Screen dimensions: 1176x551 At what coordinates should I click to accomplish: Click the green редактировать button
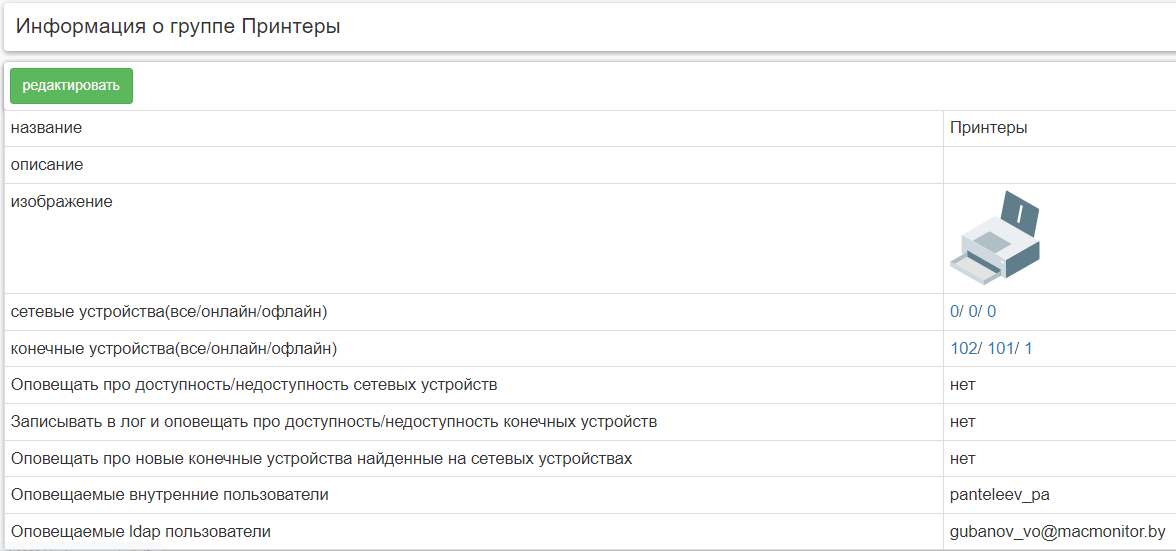(71, 86)
